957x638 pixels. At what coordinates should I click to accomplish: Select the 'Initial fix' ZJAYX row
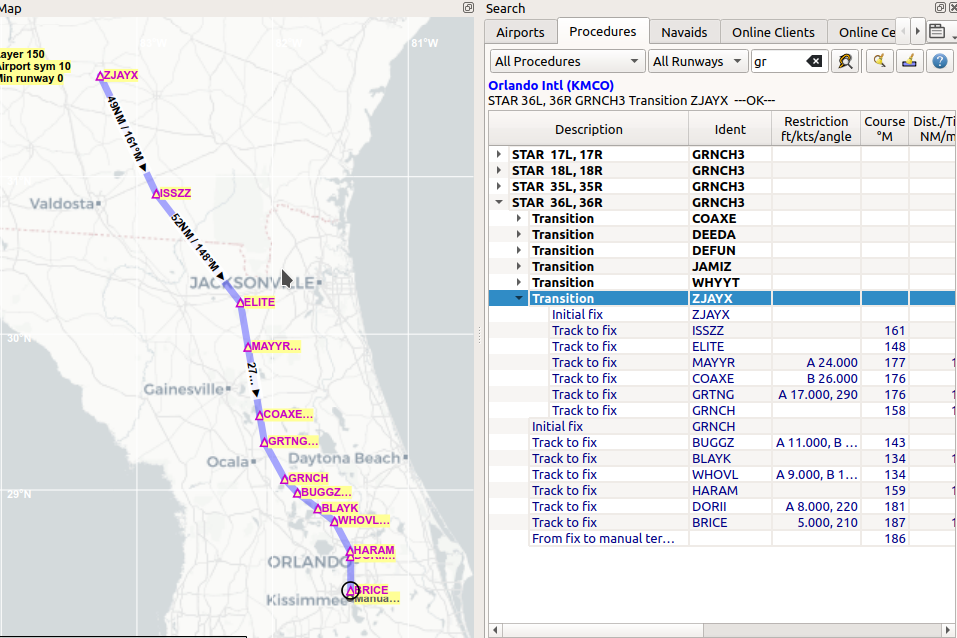(x=721, y=314)
